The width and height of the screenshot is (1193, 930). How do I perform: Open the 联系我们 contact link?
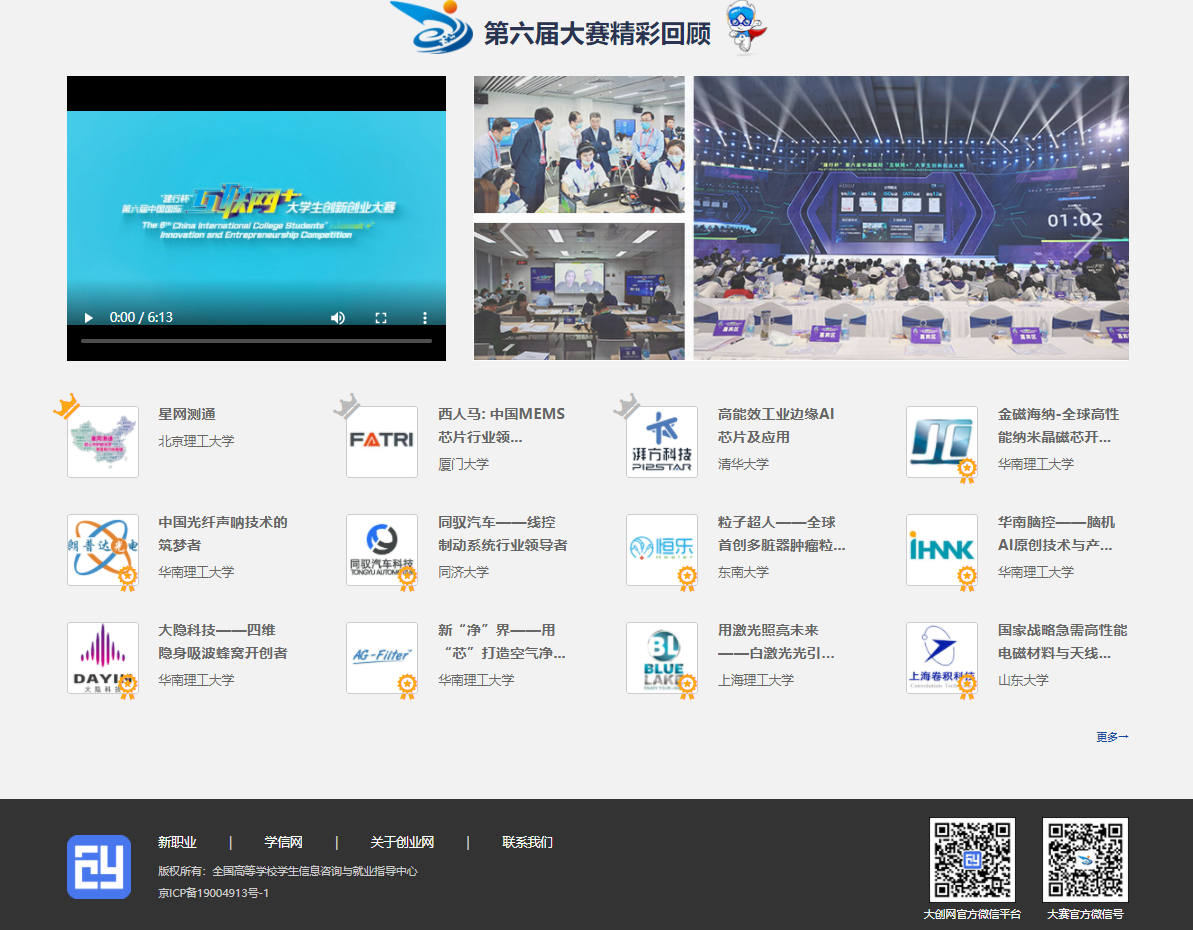[x=527, y=842]
